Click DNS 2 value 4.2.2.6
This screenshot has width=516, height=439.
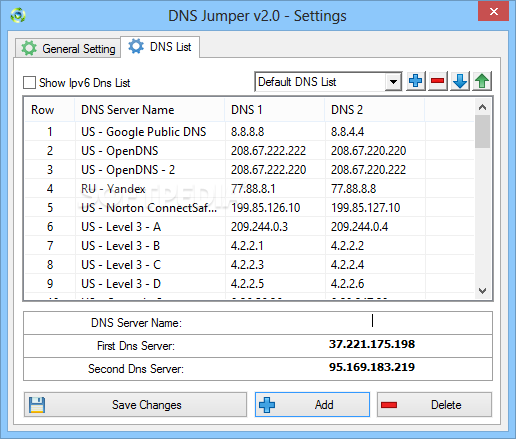[x=347, y=284]
